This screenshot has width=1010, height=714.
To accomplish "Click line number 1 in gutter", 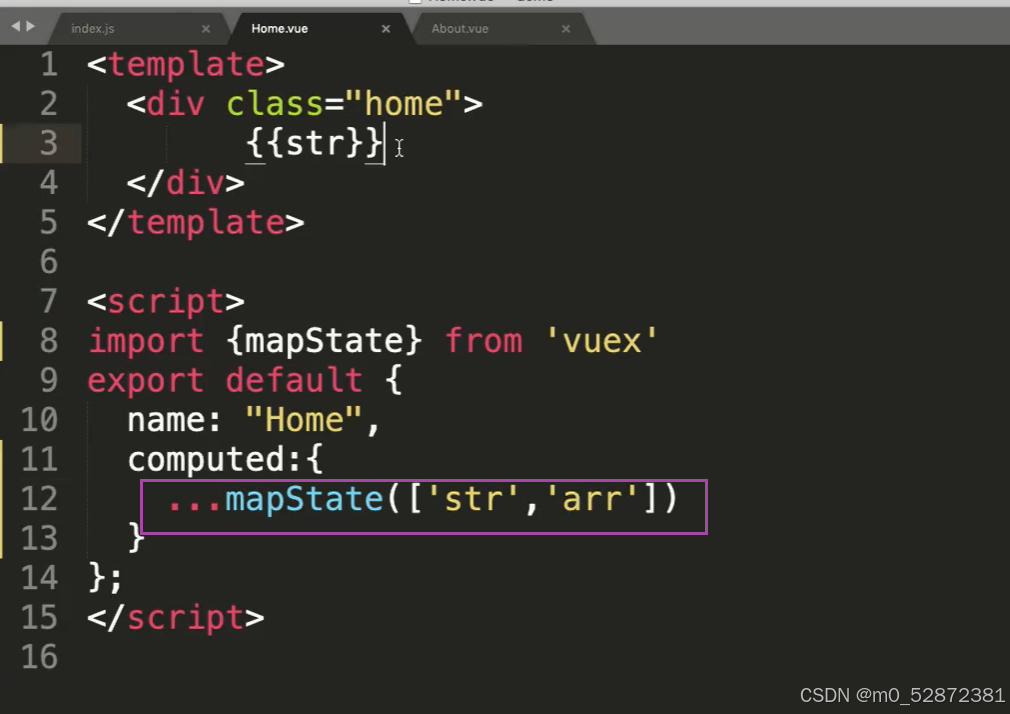I will (x=49, y=64).
